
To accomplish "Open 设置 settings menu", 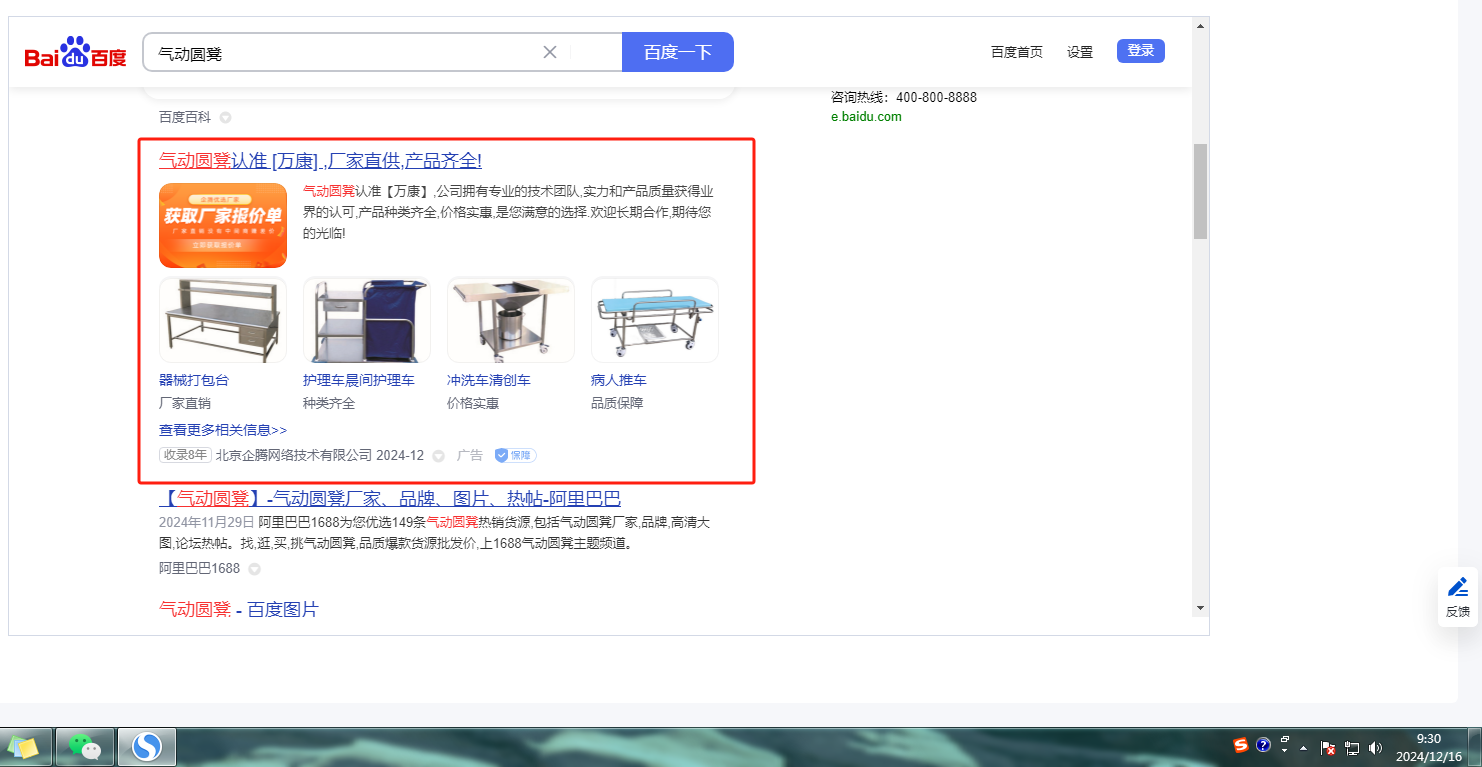I will pyautogui.click(x=1080, y=52).
